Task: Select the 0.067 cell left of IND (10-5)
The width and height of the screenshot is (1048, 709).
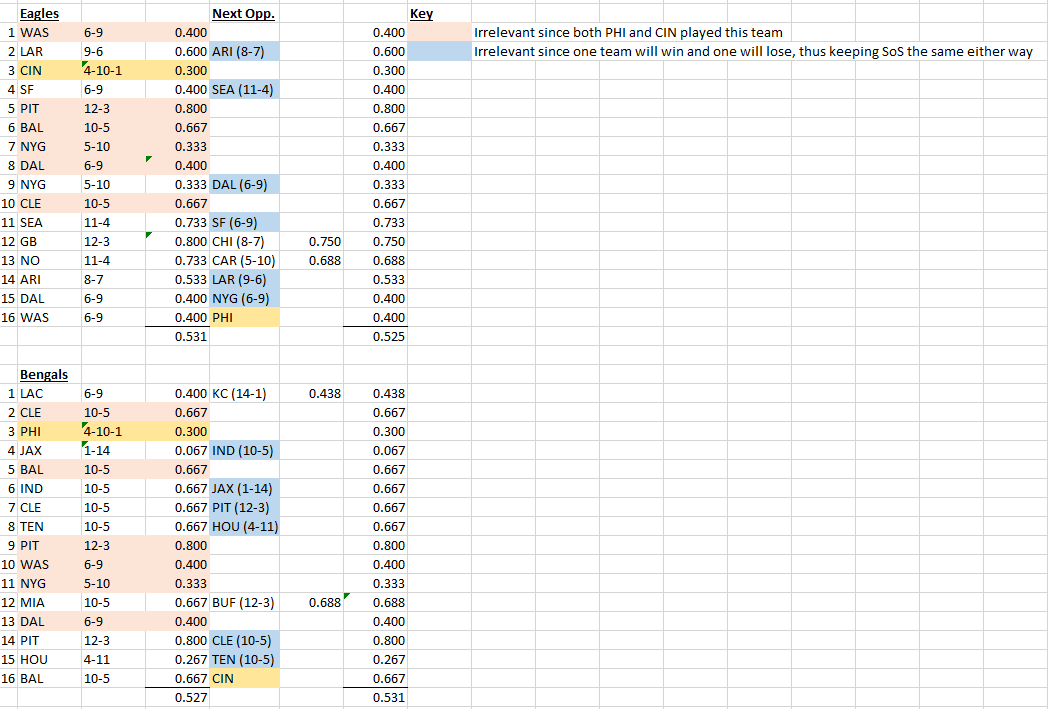Action: pyautogui.click(x=178, y=450)
